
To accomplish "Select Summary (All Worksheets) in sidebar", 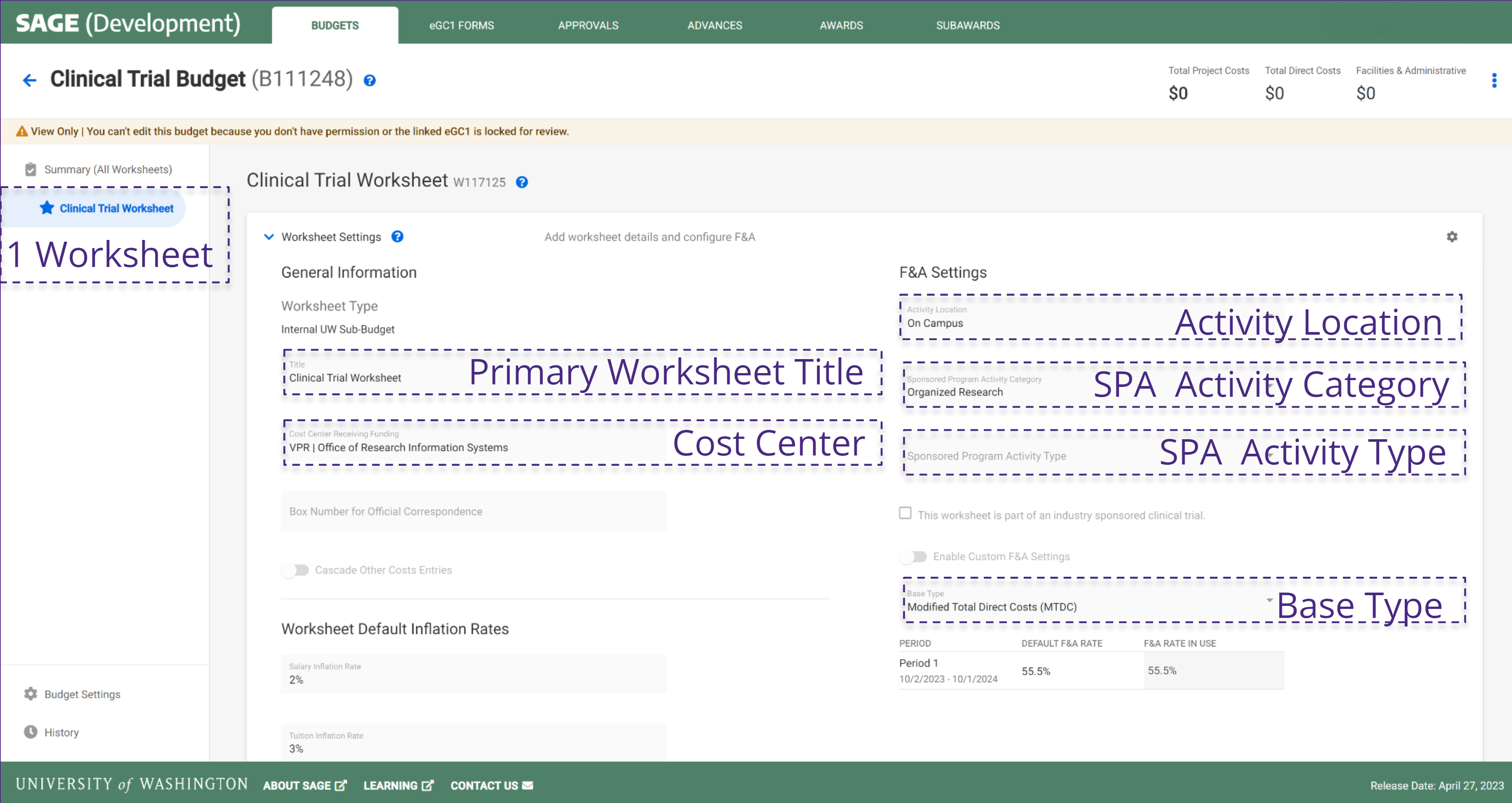I will pyautogui.click(x=108, y=170).
